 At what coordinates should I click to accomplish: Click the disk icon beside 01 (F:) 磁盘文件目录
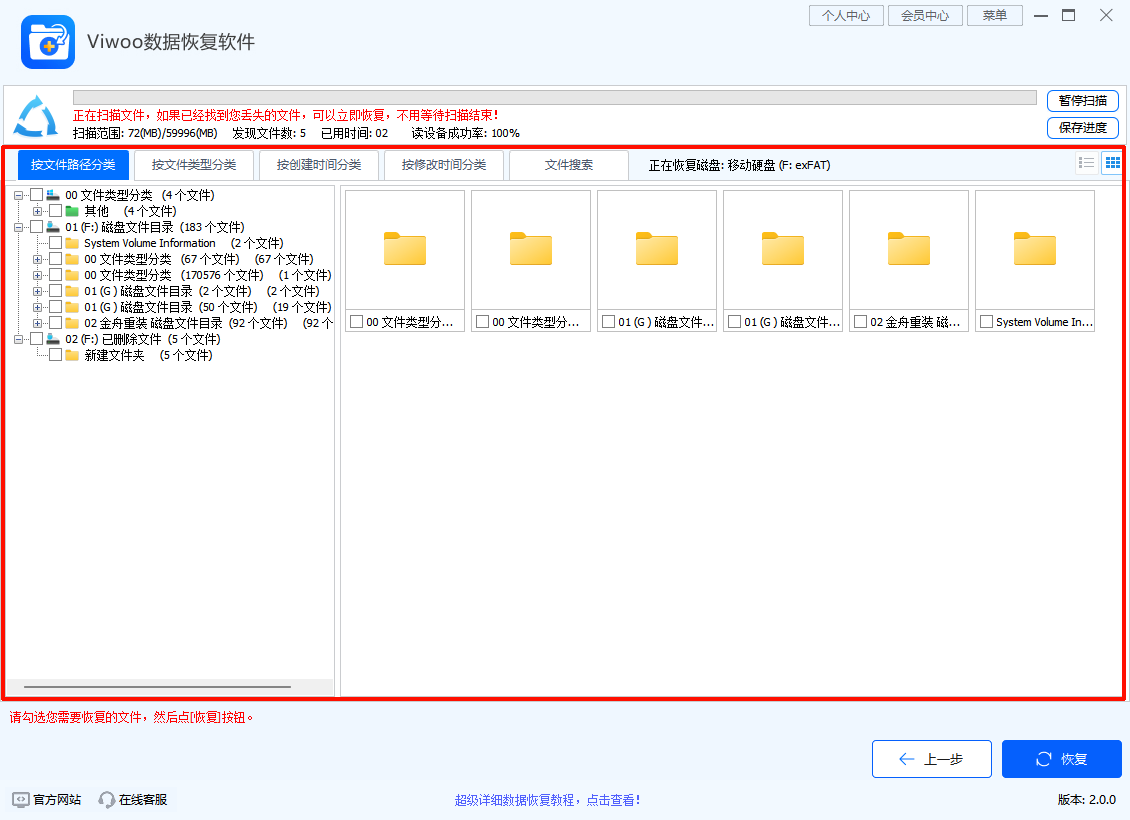(51, 227)
